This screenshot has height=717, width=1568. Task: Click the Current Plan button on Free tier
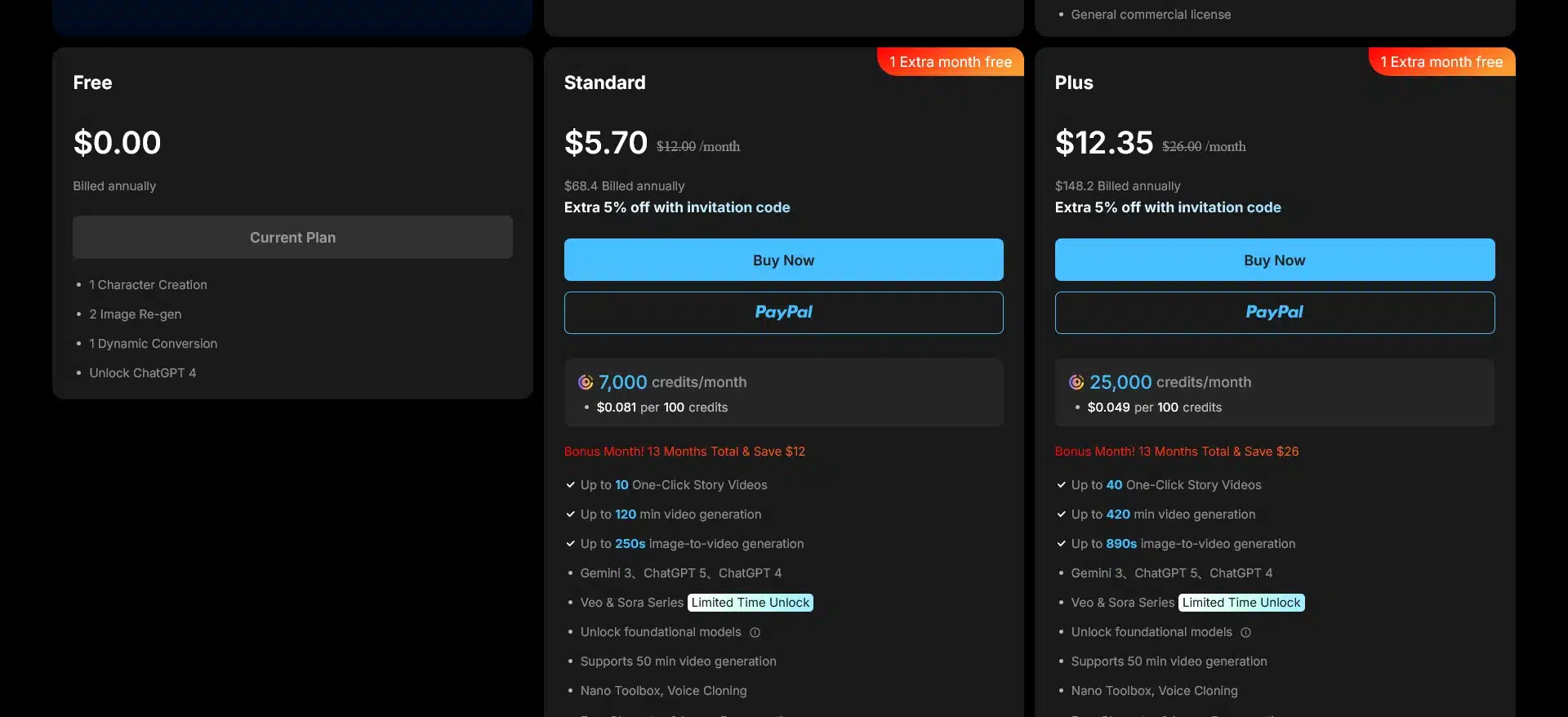coord(292,237)
